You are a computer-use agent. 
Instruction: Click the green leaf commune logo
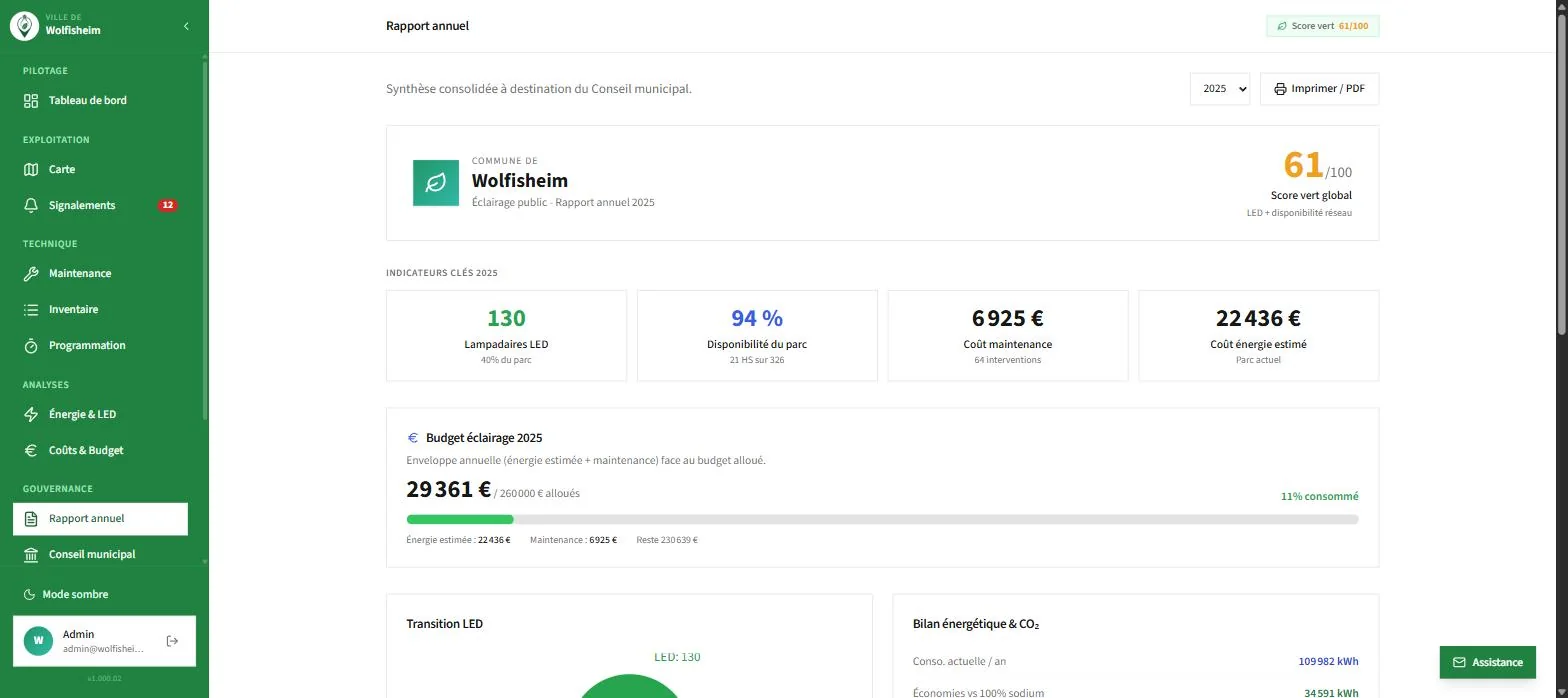436,183
